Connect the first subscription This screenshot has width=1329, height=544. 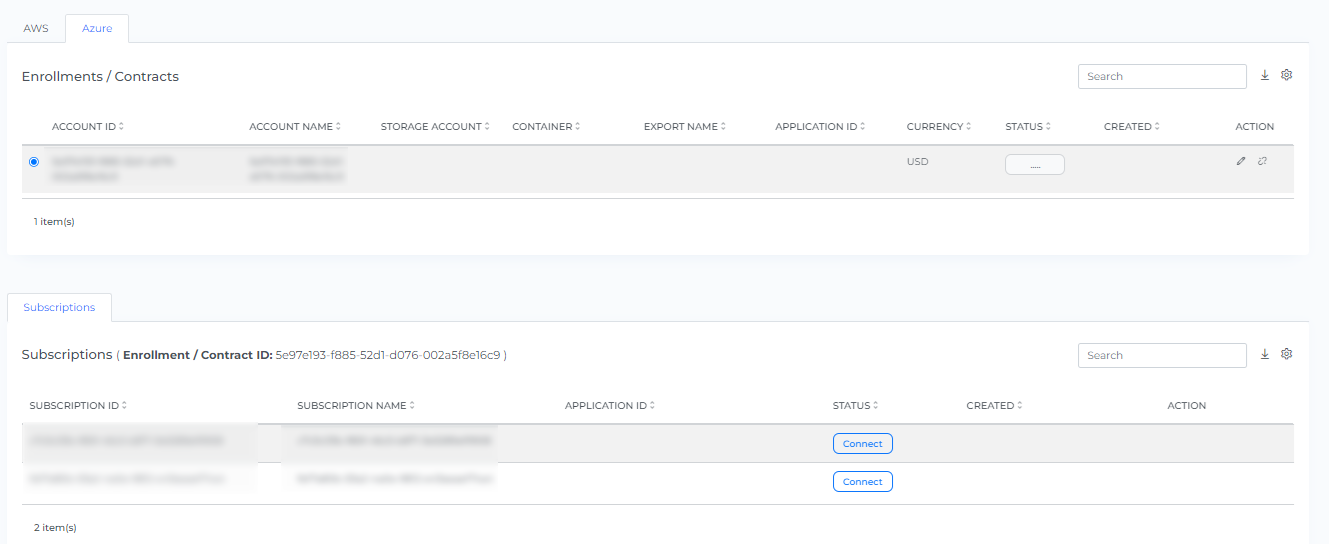pyautogui.click(x=862, y=444)
